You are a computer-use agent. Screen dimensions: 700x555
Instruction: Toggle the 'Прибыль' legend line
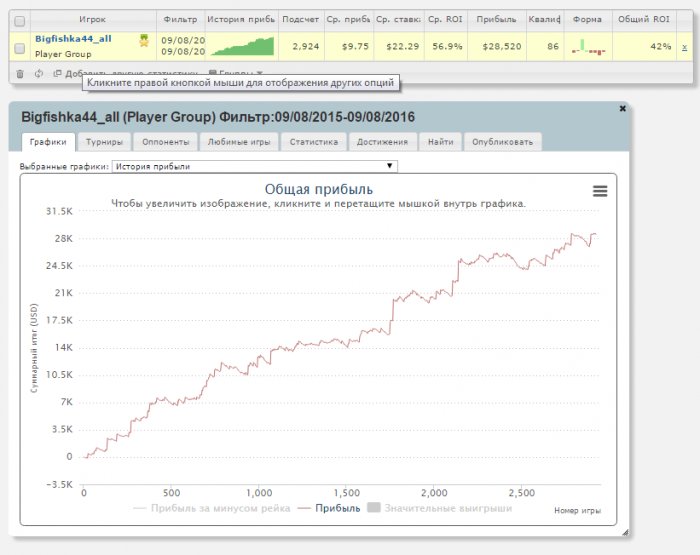(x=329, y=508)
